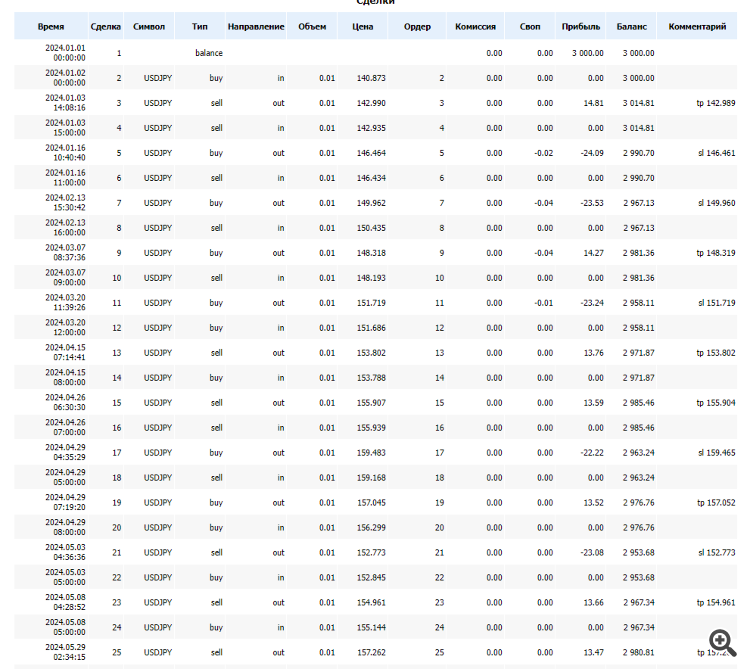Click the price cell 159.168

coord(371,478)
